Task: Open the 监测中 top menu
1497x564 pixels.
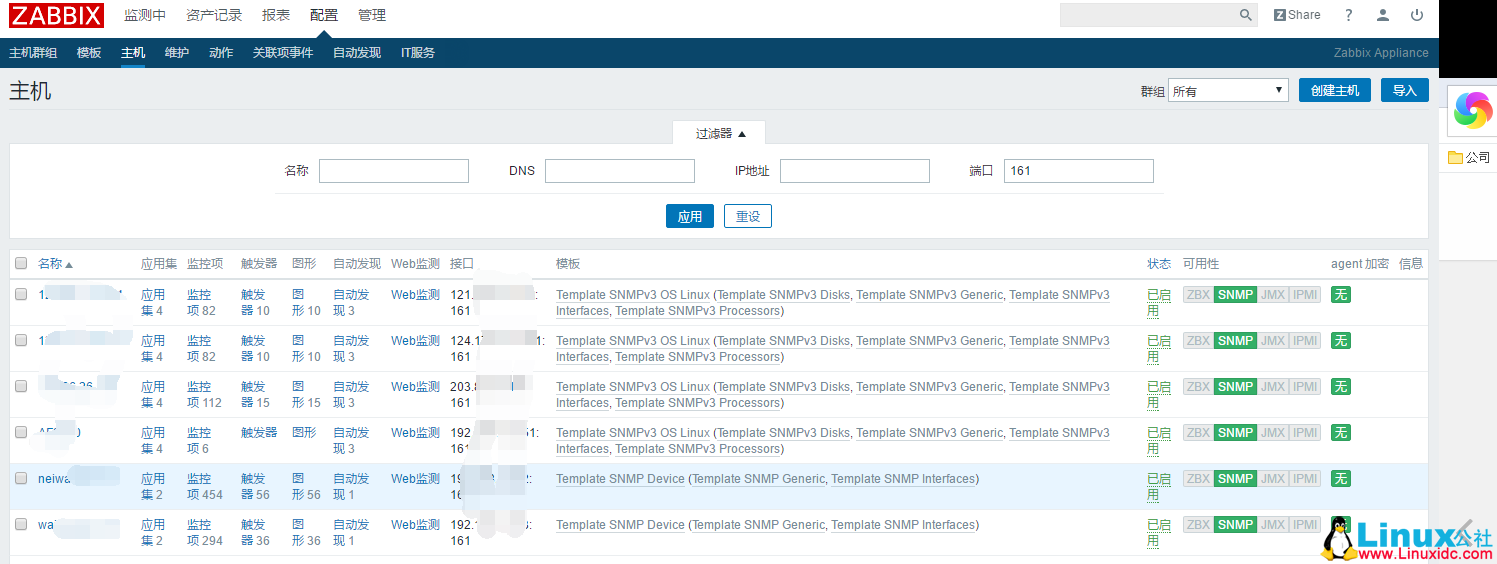Action: coord(145,15)
